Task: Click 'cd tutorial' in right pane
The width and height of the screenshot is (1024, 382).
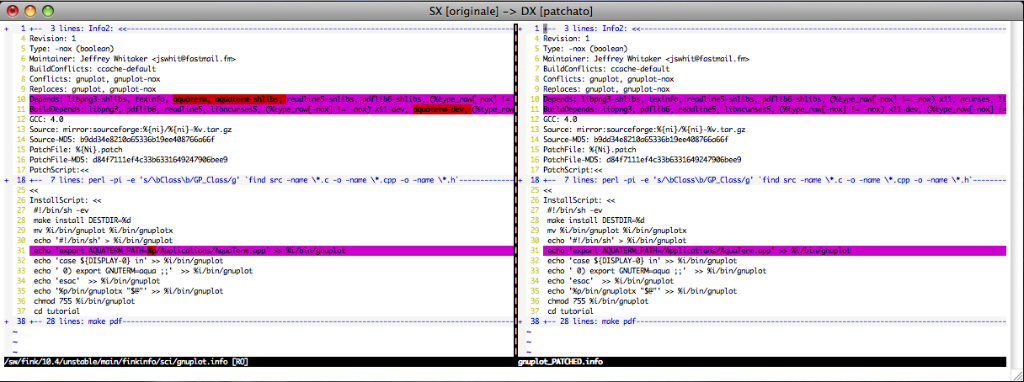Action: pos(569,311)
